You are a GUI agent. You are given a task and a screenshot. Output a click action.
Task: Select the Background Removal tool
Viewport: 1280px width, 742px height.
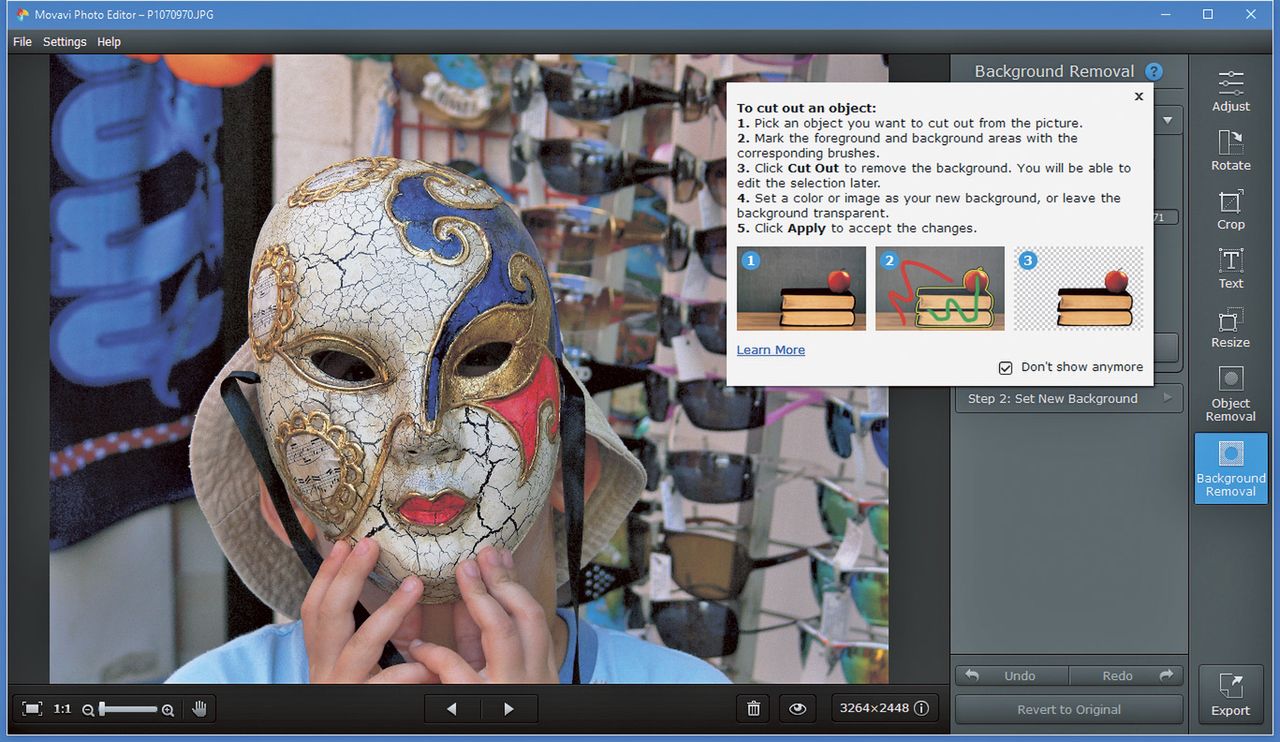pos(1230,467)
